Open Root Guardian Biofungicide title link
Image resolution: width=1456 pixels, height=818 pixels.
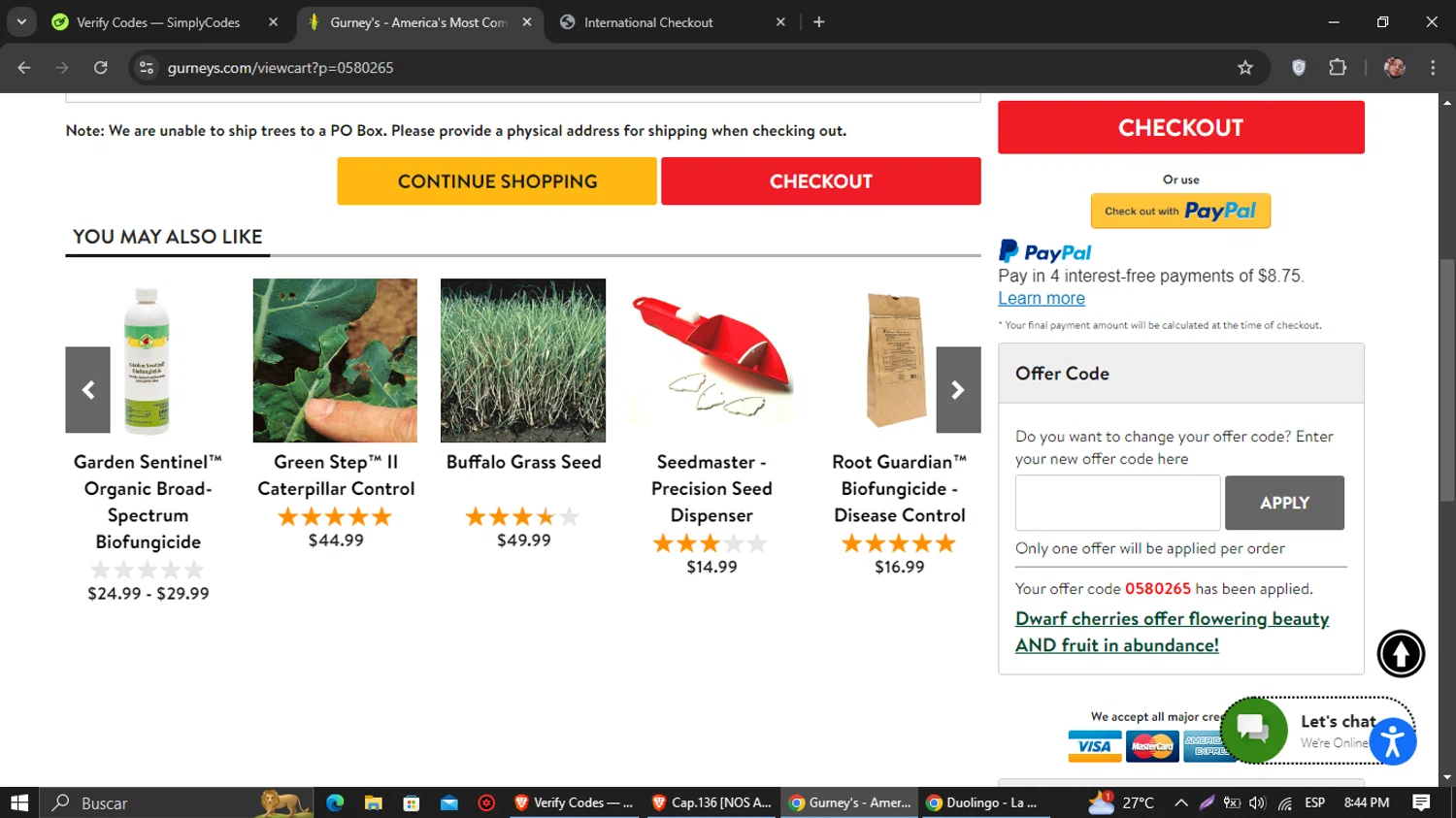899,489
